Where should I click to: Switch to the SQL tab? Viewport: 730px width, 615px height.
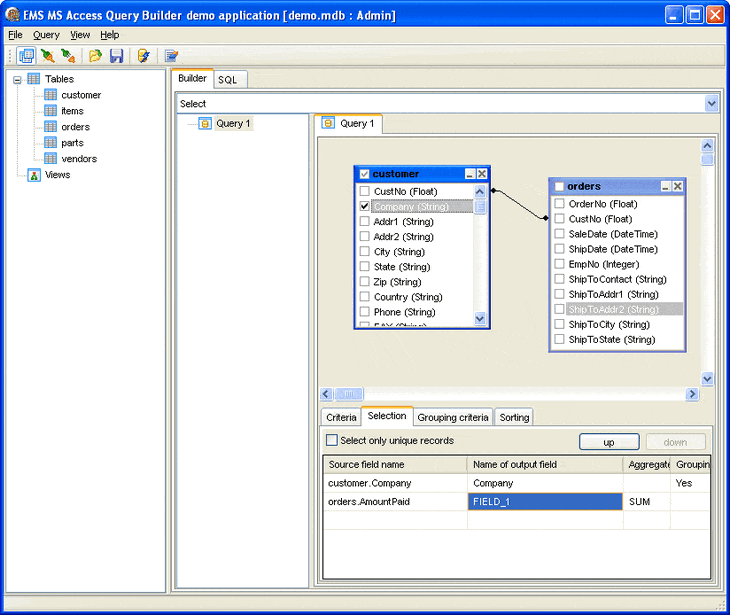228,80
